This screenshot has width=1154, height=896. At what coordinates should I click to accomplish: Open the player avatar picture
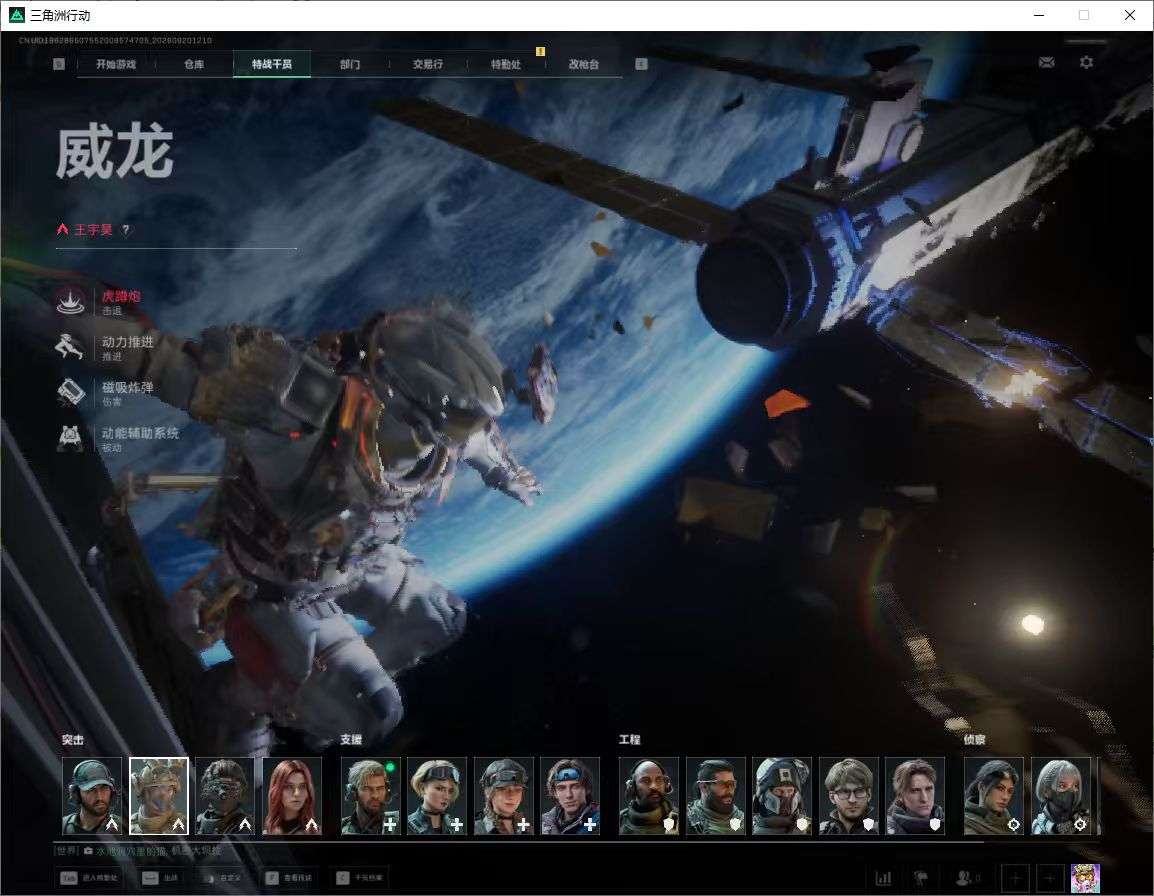coord(1085,878)
